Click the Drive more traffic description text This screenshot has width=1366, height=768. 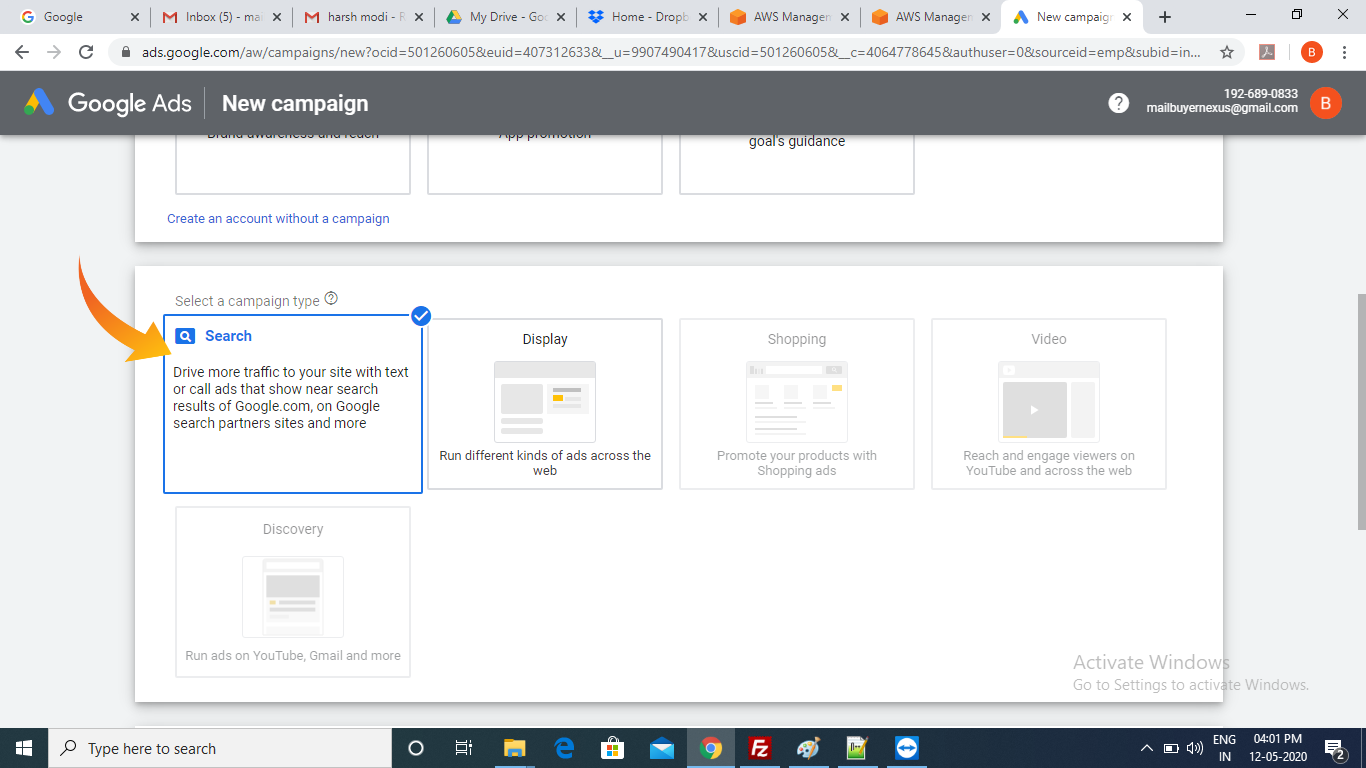291,397
